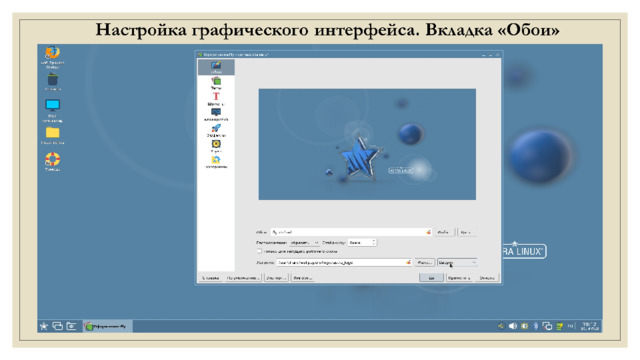Click the volume icon in system tray

[x=513, y=326]
